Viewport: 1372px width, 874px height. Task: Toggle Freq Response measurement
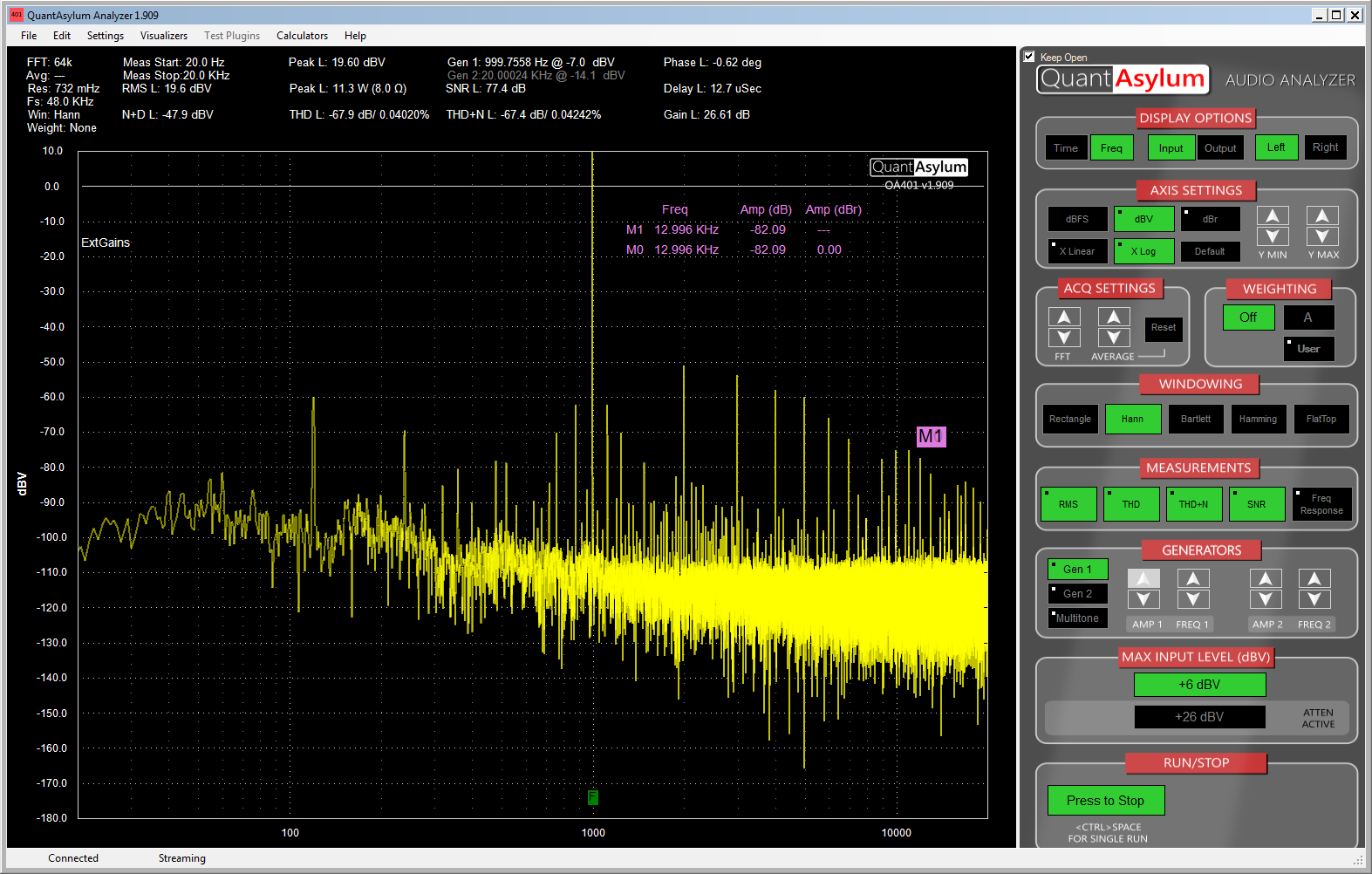1322,504
